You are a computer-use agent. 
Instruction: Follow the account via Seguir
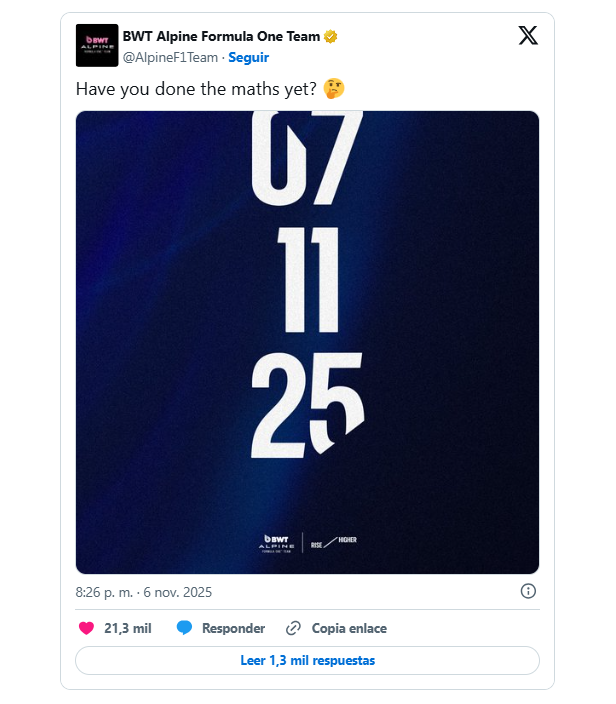click(249, 57)
